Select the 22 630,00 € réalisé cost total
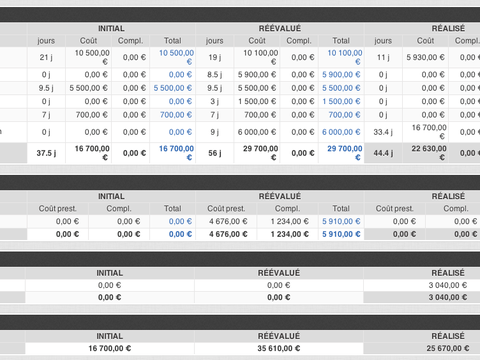The height and width of the screenshot is (360, 480). point(429,153)
